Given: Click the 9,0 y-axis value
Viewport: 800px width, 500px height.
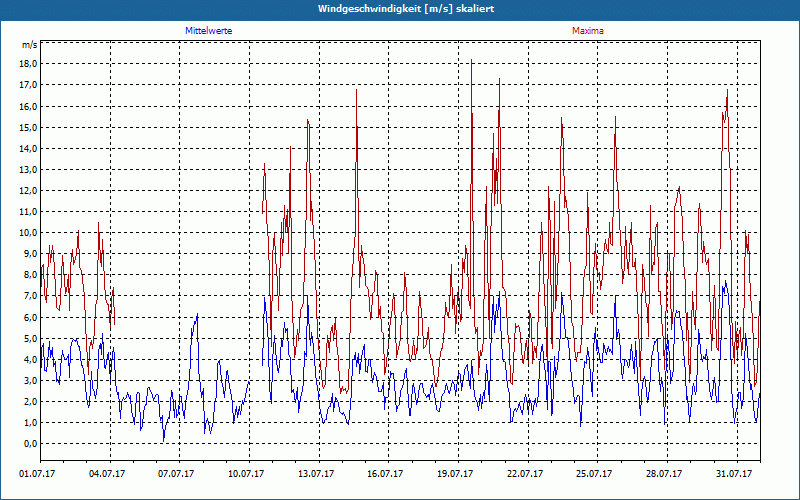Looking at the screenshot, I should click(x=30, y=254).
